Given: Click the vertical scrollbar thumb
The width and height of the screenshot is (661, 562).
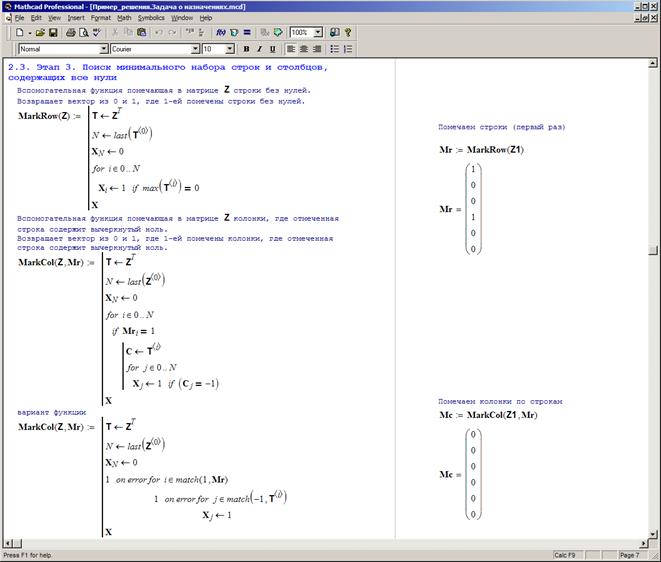Looking at the screenshot, I should pos(654,252).
